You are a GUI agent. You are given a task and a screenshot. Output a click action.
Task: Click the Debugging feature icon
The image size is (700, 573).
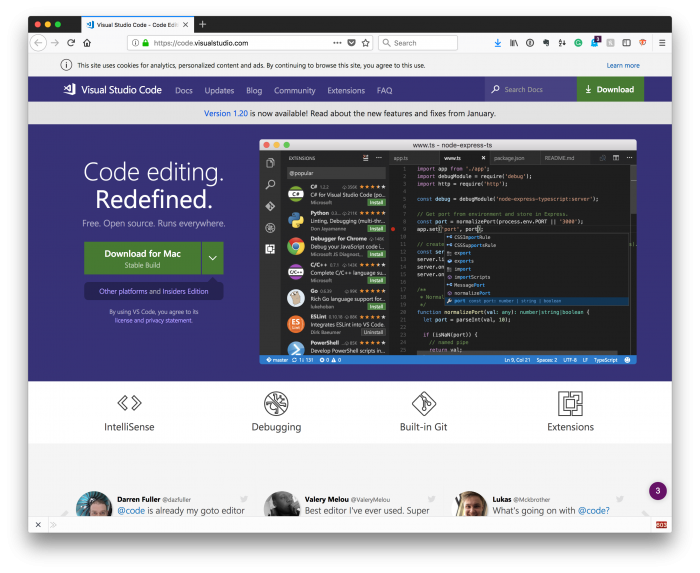(276, 403)
